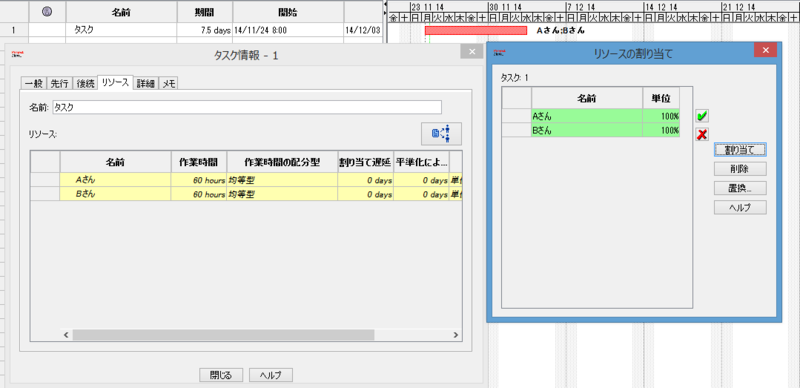Click the 期間 column header in the task sheet
800x388 pixels.
coord(205,11)
